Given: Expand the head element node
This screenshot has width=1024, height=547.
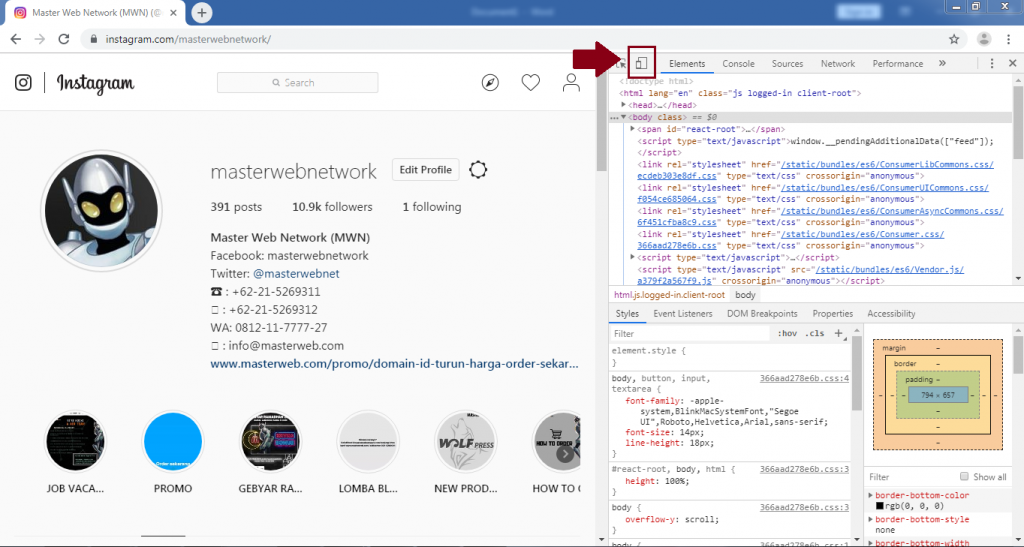Looking at the screenshot, I should (x=624, y=104).
